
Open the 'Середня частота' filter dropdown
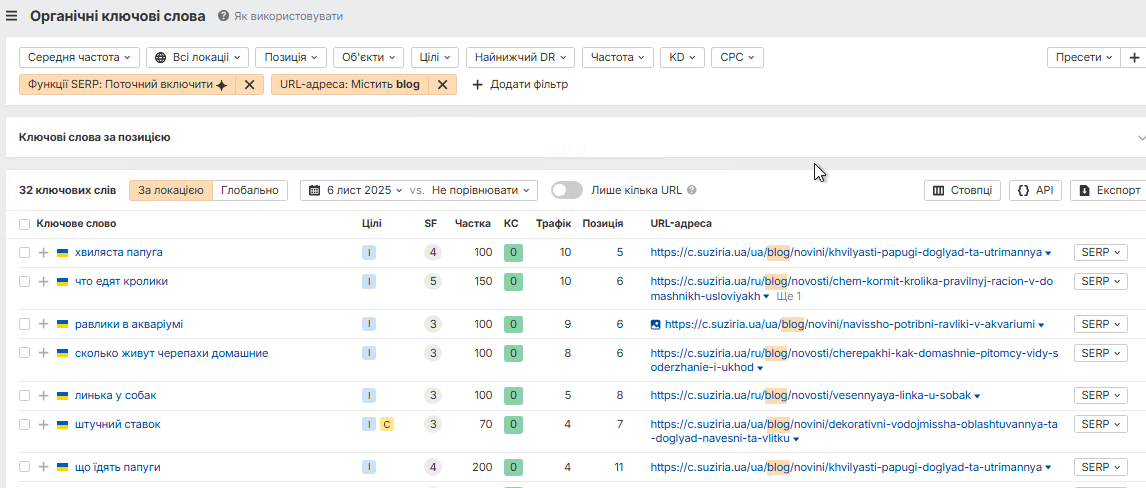coord(79,58)
